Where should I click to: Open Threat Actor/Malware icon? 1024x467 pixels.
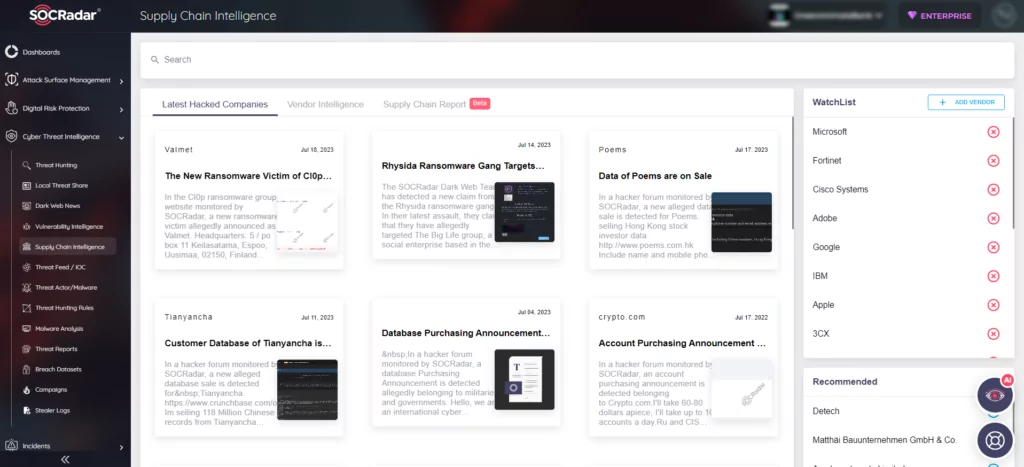(27, 287)
